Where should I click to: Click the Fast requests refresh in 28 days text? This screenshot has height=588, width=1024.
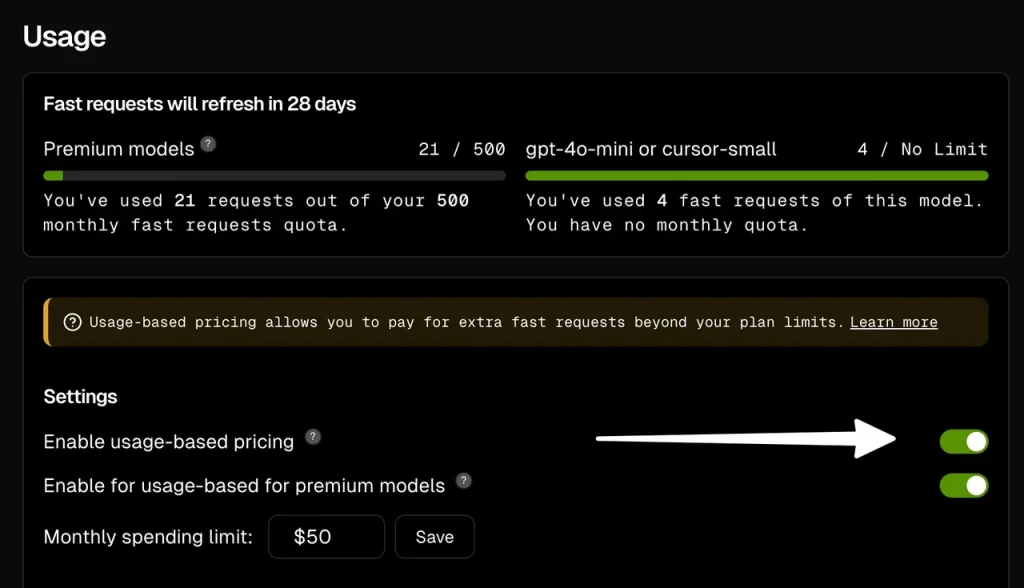(200, 104)
